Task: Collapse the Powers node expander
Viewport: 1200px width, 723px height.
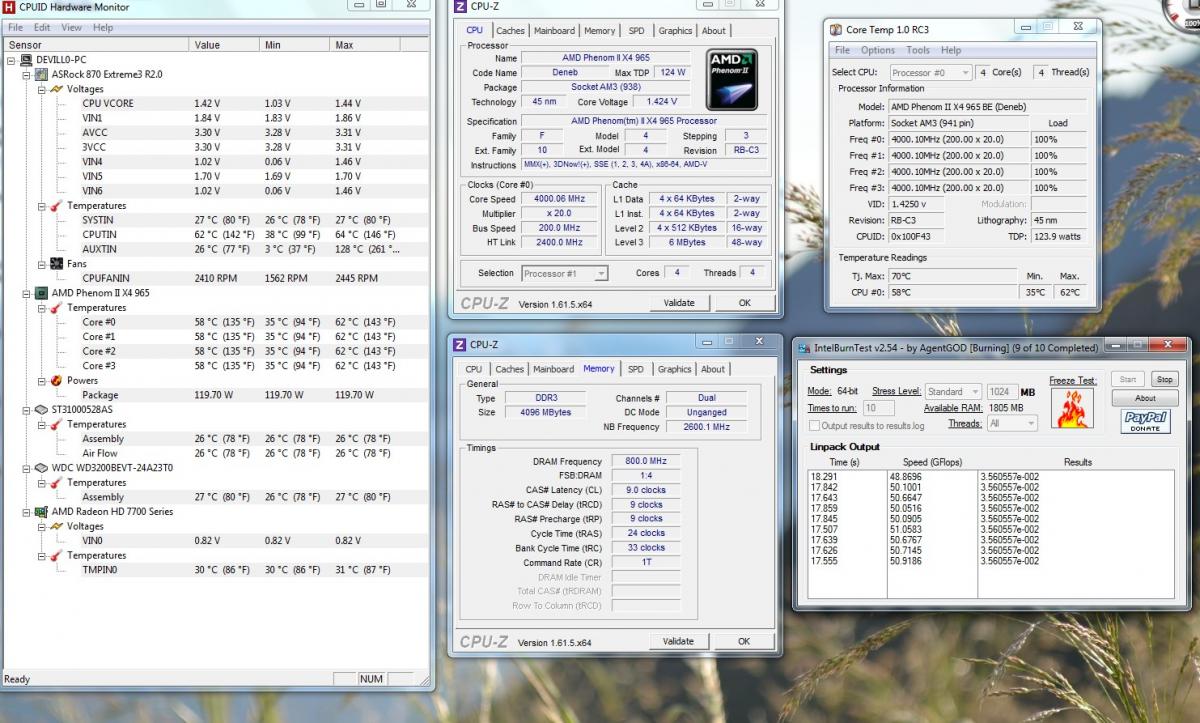Action: click(x=42, y=381)
